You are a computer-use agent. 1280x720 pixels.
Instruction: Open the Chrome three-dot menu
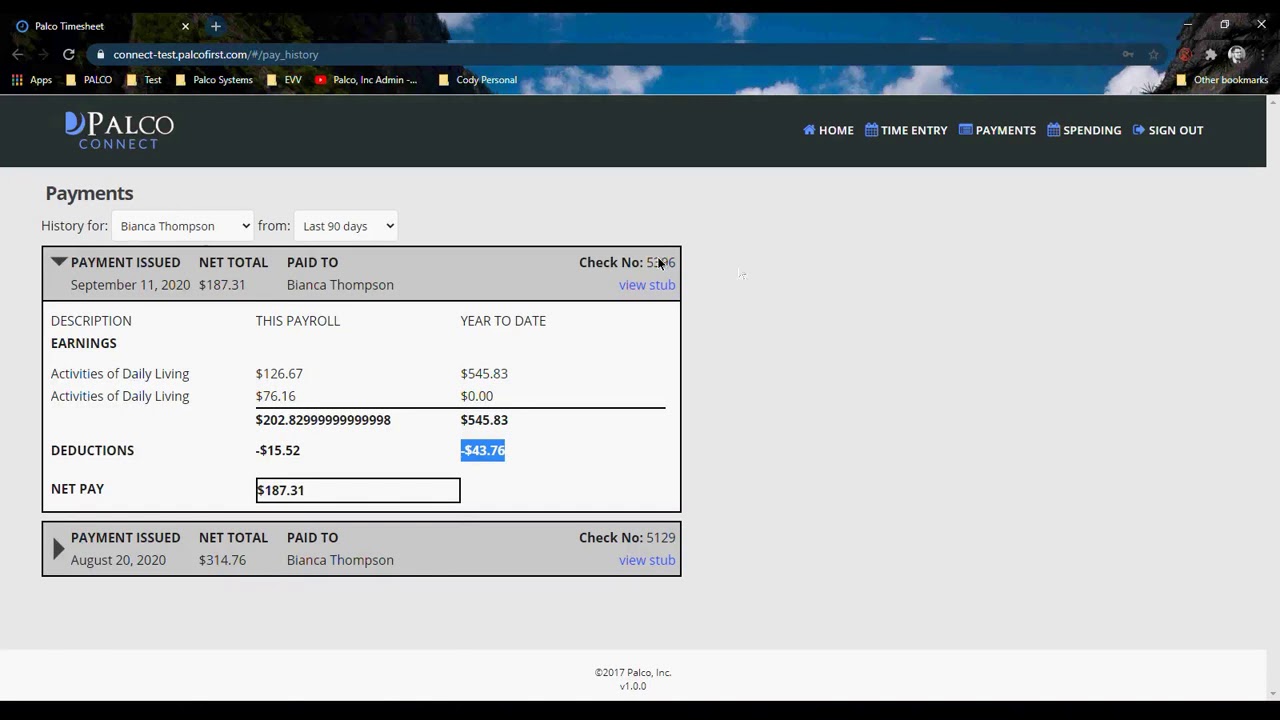[1263, 54]
